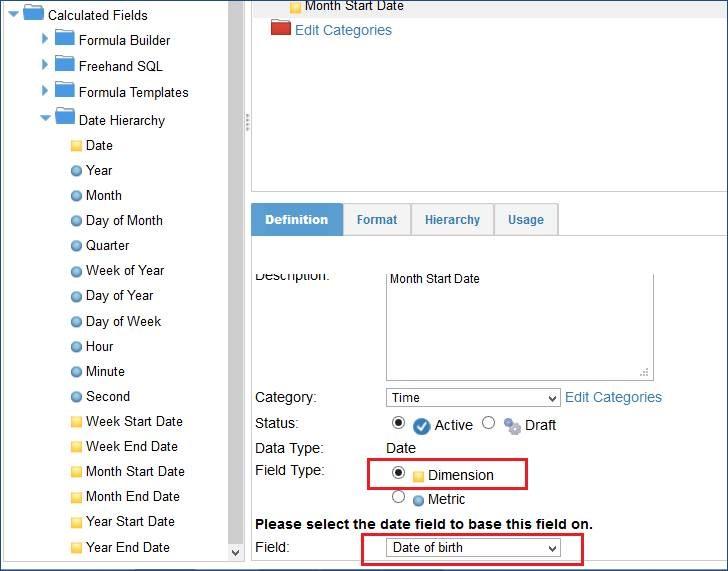This screenshot has width=728, height=571.
Task: Open the Hierarchy tab
Action: tap(452, 220)
